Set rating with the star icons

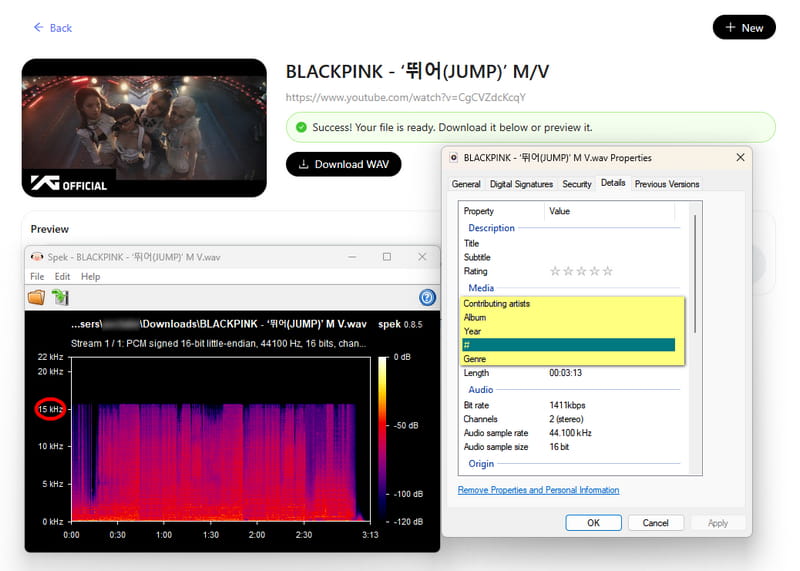point(581,271)
